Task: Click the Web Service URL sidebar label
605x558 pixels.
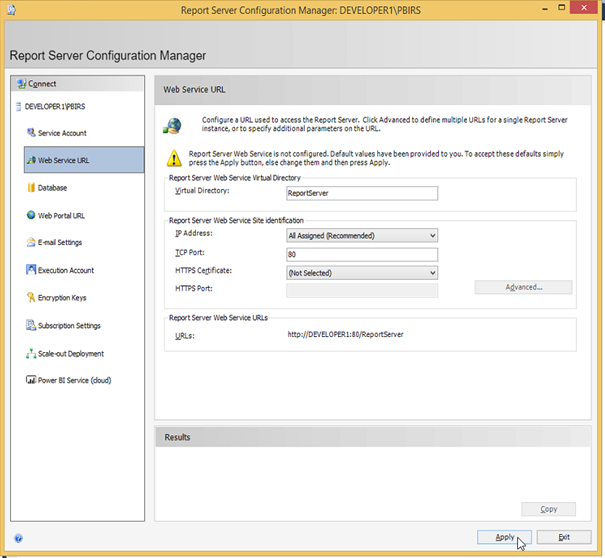Action: [x=63, y=160]
